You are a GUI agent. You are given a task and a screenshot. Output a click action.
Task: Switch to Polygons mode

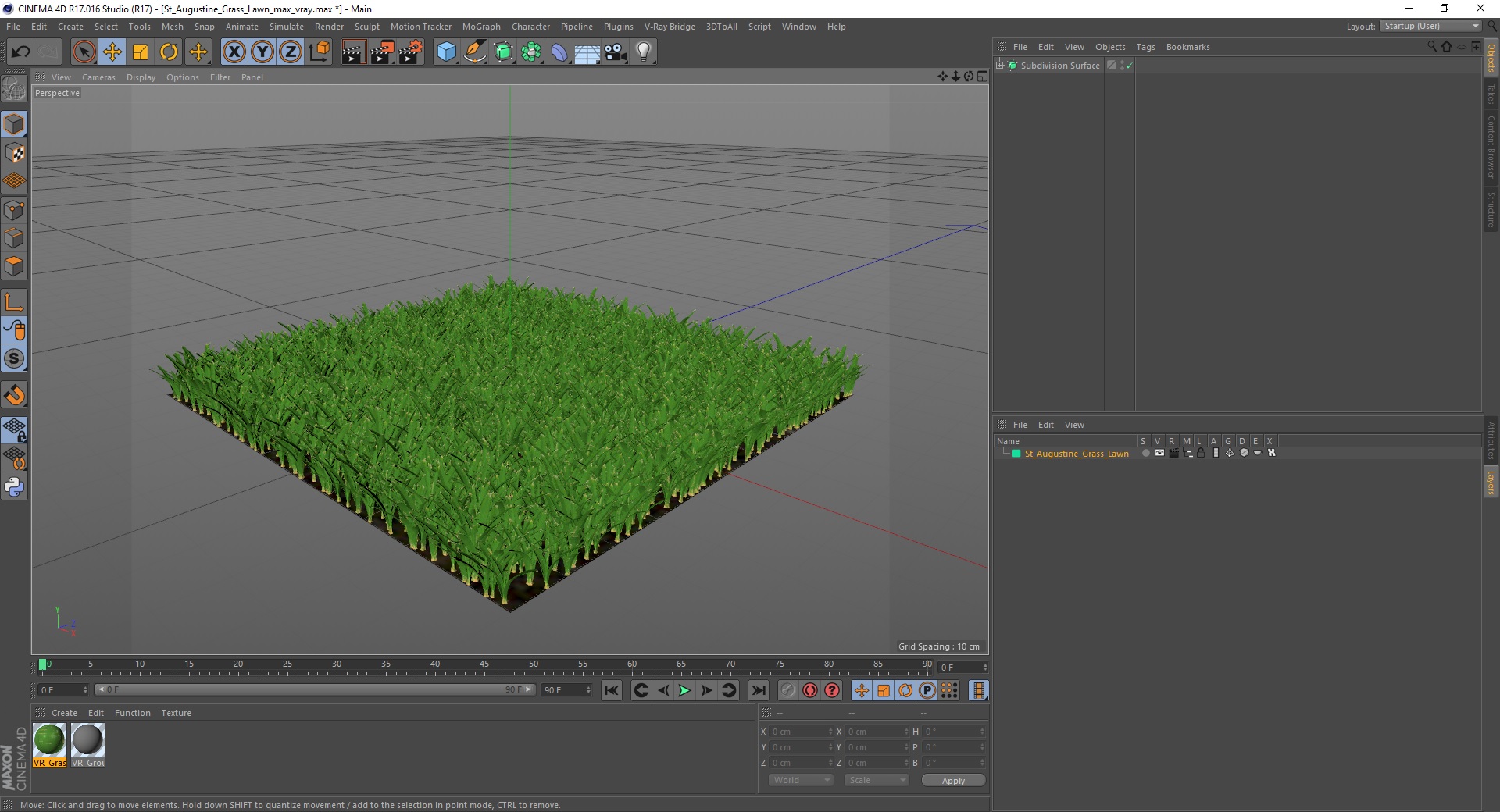tap(14, 266)
